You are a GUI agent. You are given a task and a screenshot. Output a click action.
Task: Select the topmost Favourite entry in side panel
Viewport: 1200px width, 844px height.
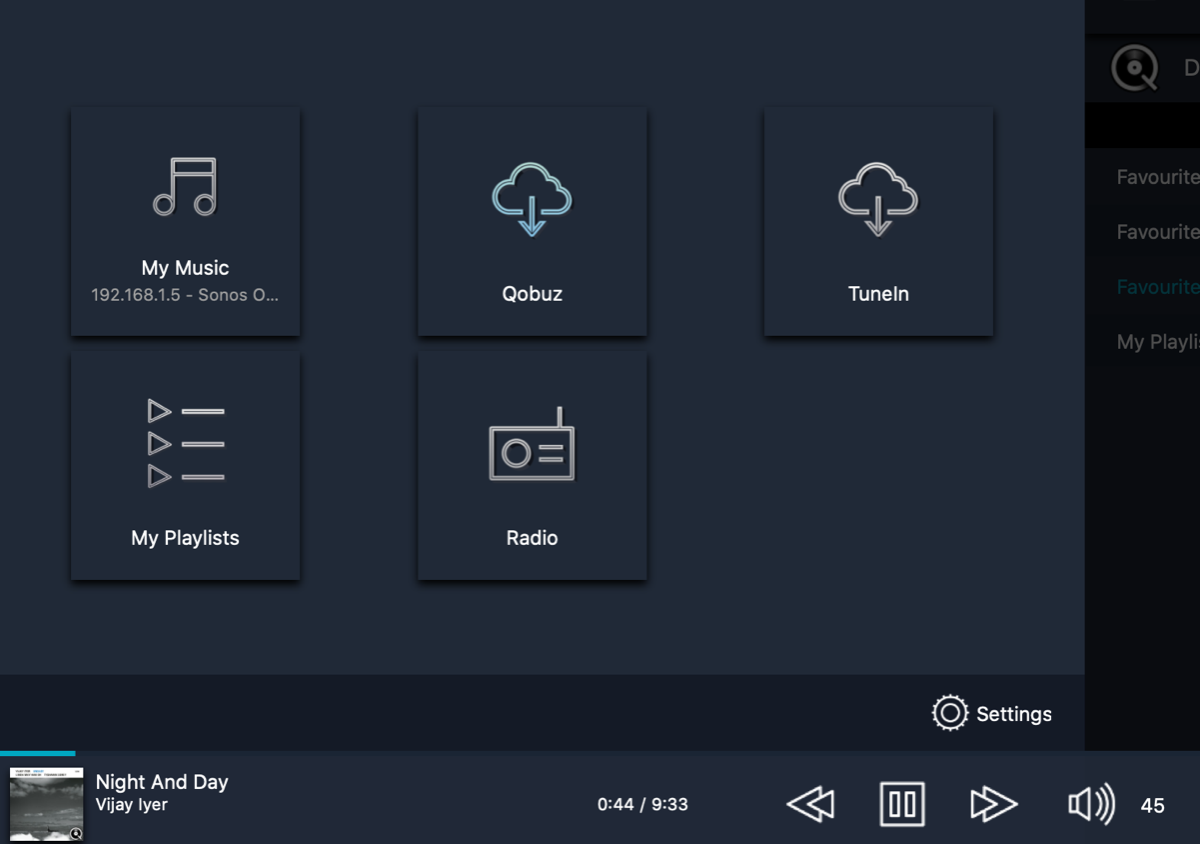[x=1157, y=177]
